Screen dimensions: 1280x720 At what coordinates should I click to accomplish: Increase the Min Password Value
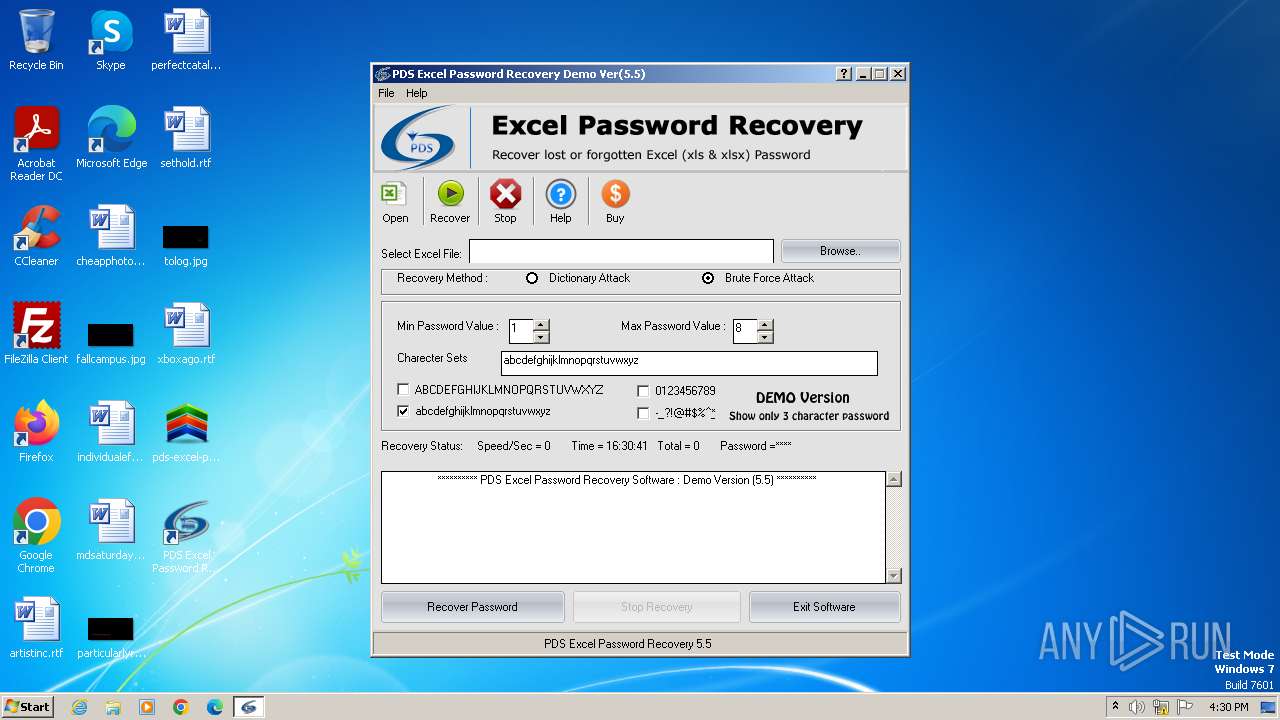541,325
